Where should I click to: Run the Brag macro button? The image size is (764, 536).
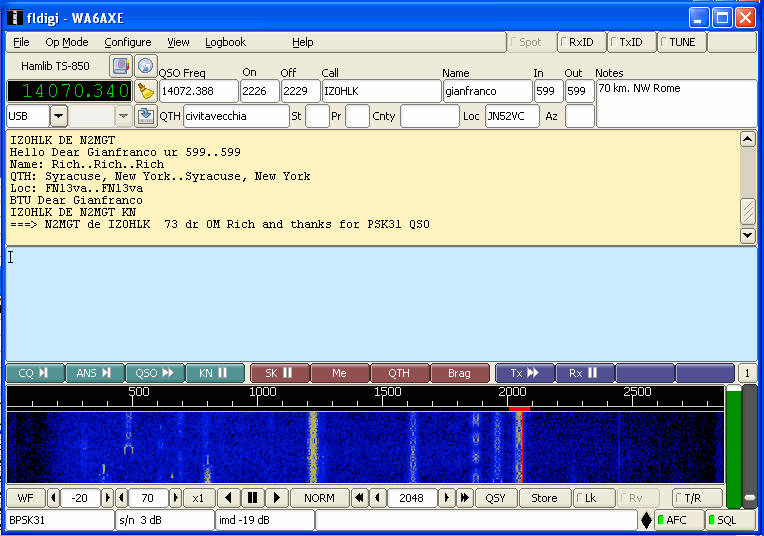459,373
